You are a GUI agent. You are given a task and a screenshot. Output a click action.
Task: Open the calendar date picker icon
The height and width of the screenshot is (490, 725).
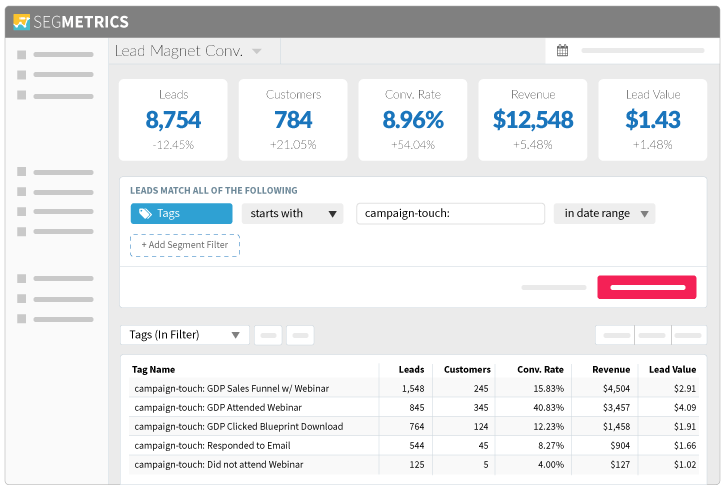point(562,50)
